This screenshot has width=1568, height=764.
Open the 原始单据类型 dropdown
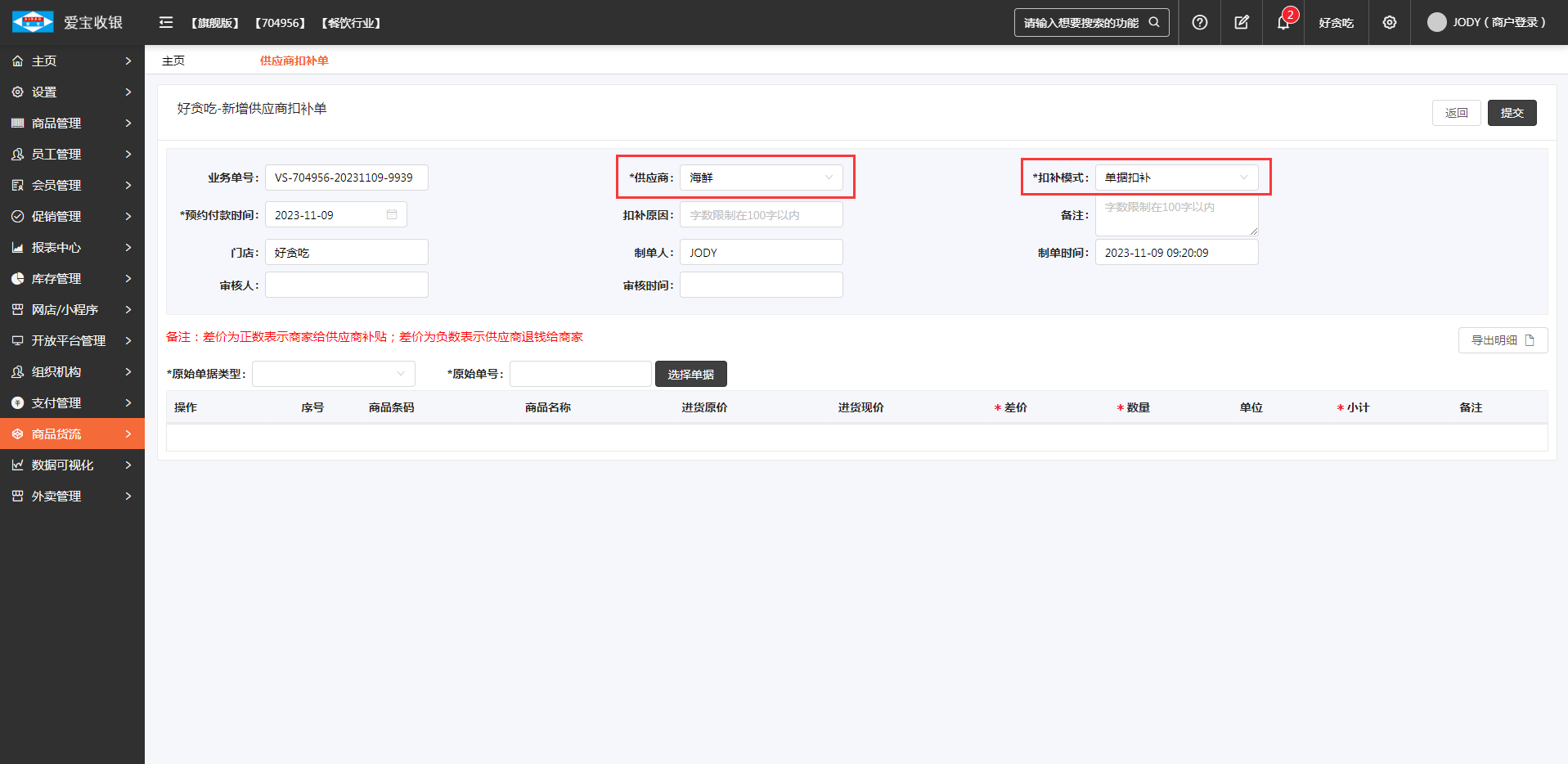click(333, 374)
